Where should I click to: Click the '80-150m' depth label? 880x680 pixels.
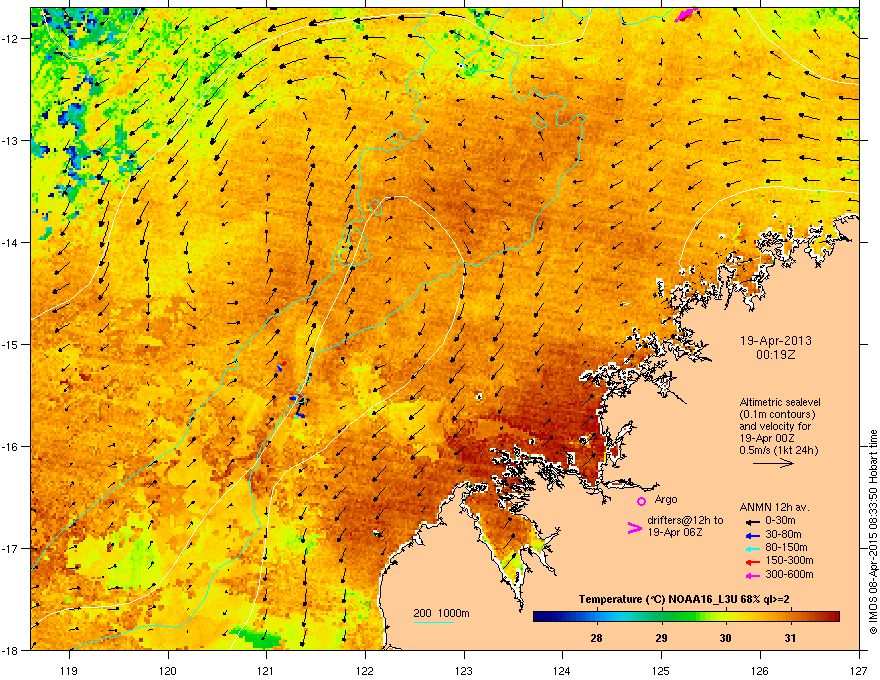coord(786,548)
